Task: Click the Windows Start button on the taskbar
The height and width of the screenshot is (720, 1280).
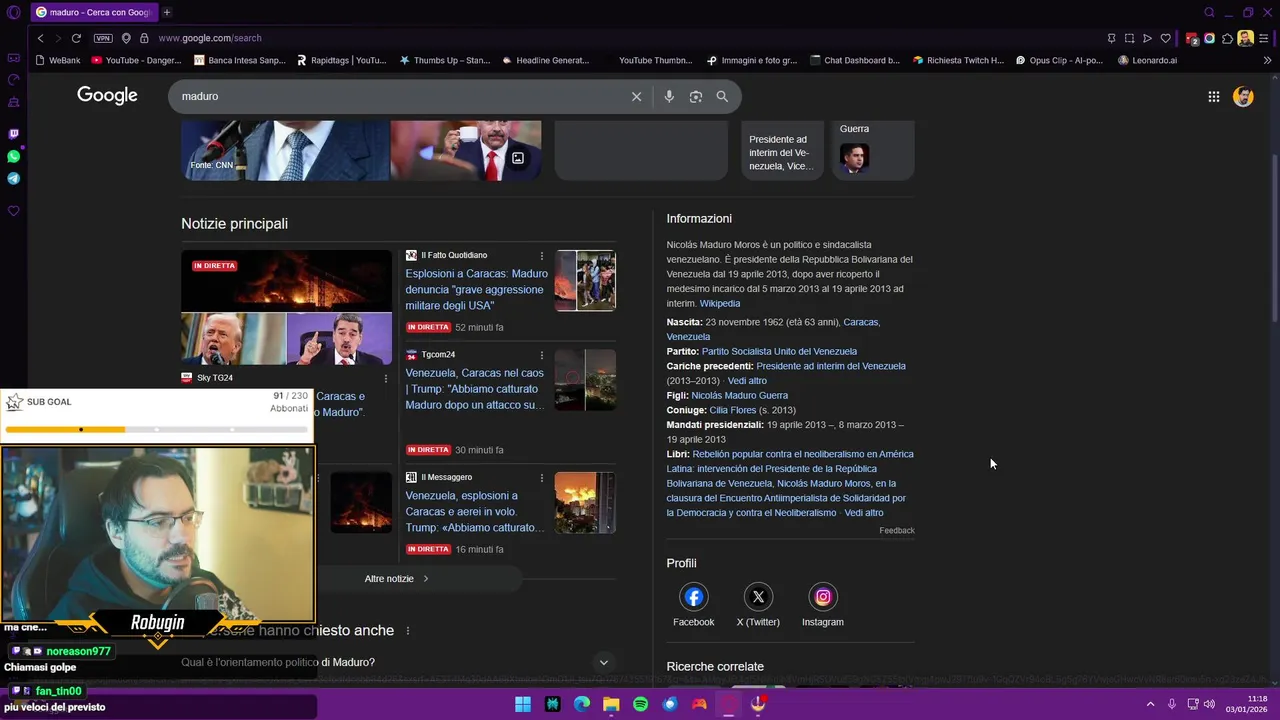Action: click(523, 704)
